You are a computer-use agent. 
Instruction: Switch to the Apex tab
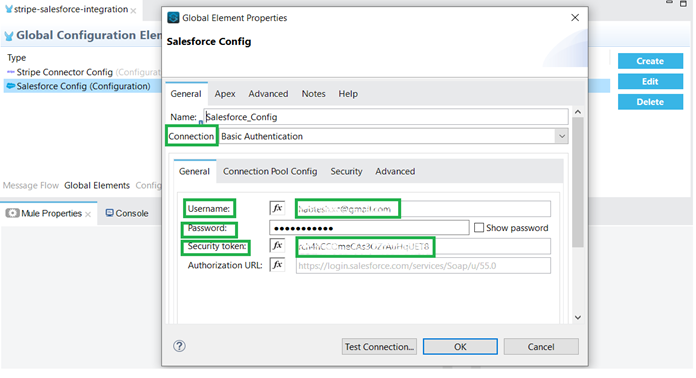tap(225, 94)
